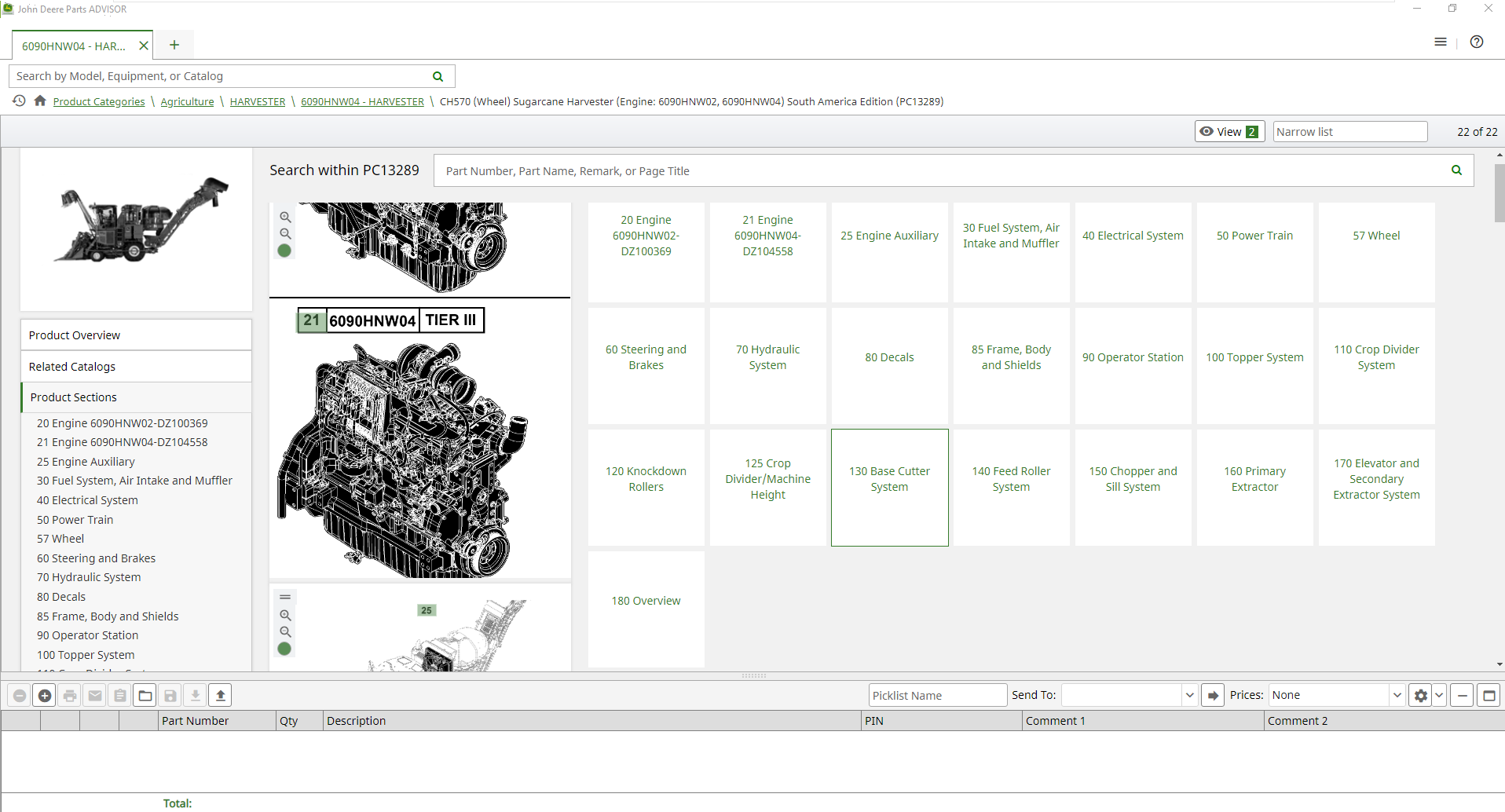Click the Agriculture breadcrumb link
The image size is (1505, 812).
click(187, 102)
